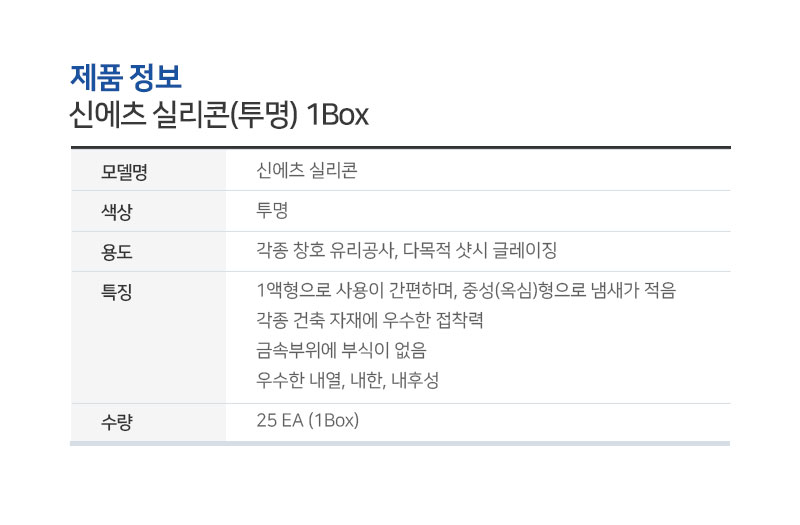
Task: Click the 중성(옥심)형으로 냄새가 적음 phrase
Action: point(569,290)
